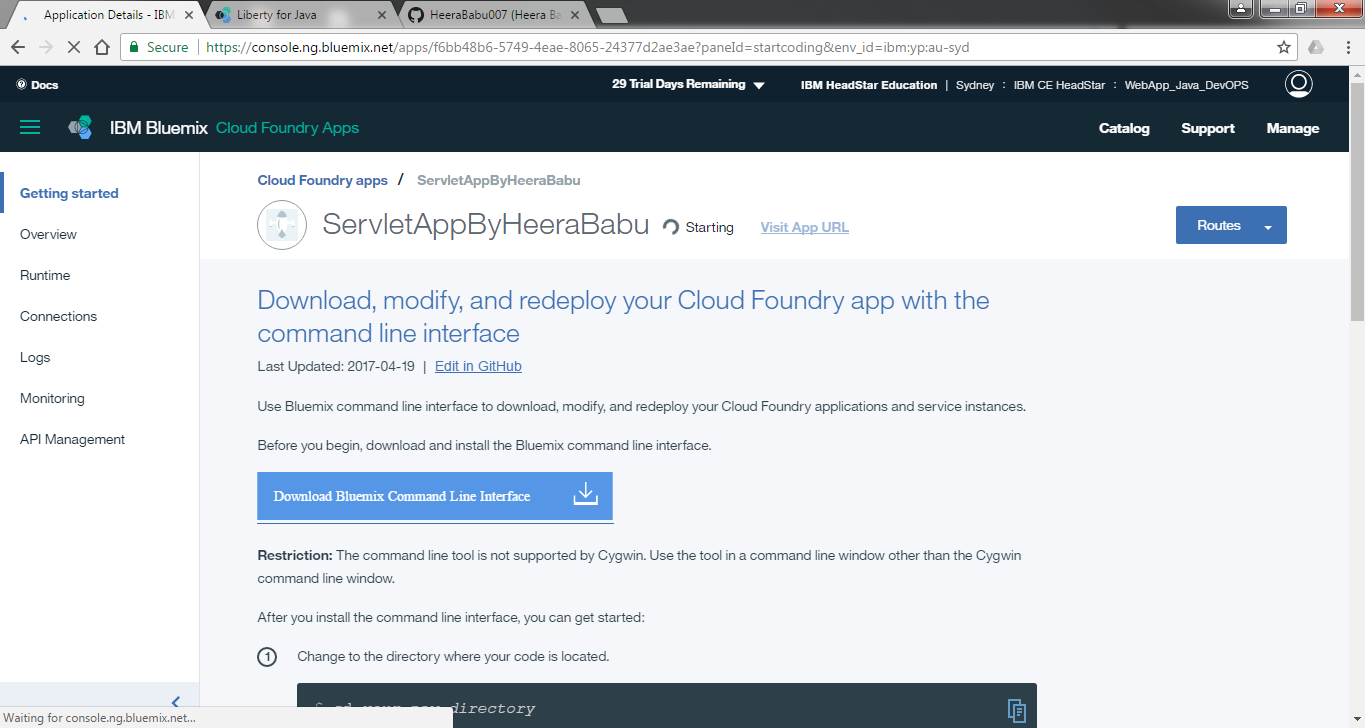Viewport: 1365px width, 728px height.
Task: Open Connections in sidebar
Action: click(58, 316)
